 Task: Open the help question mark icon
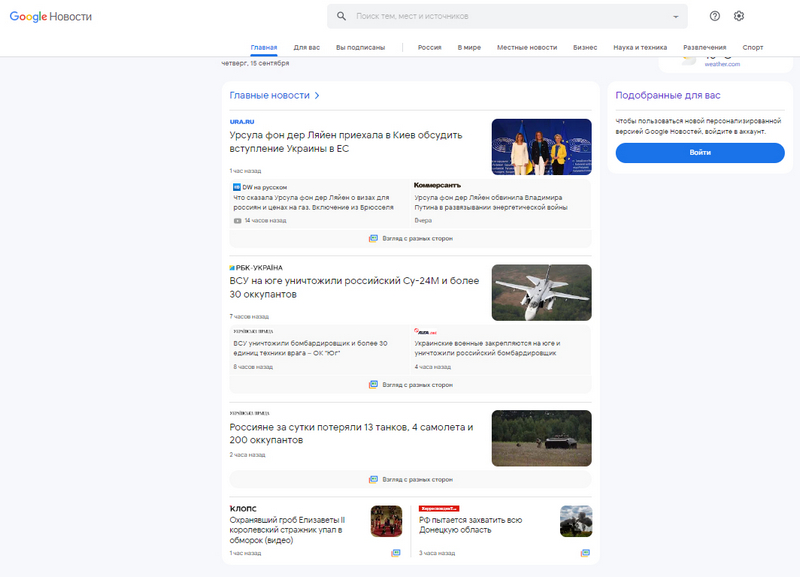point(714,16)
